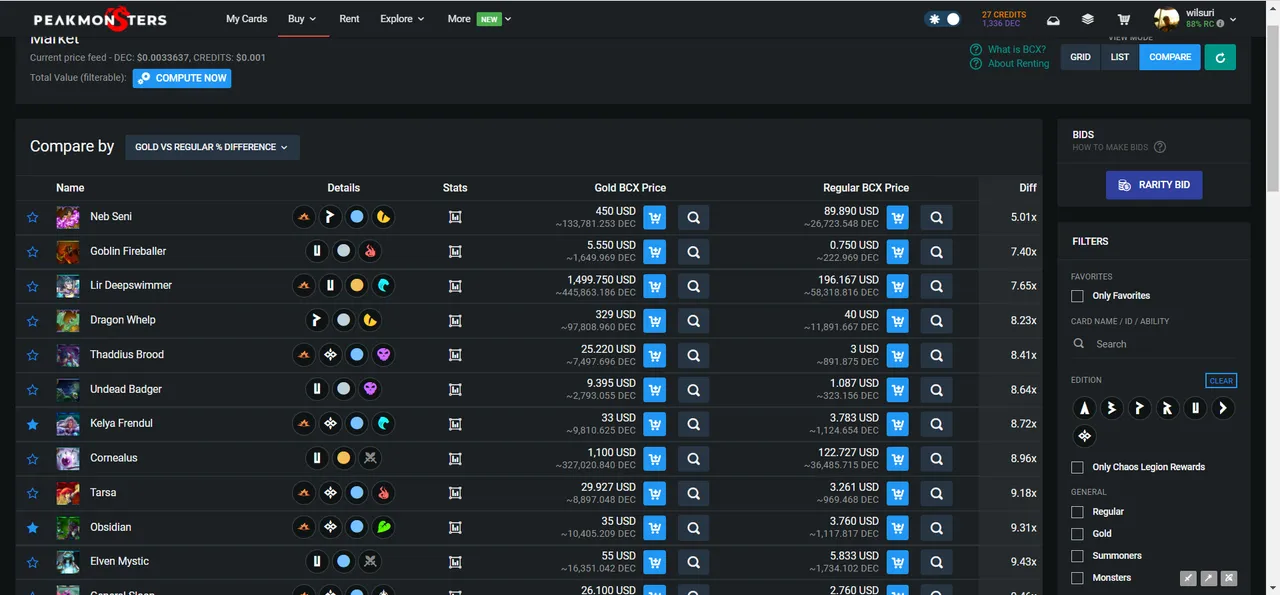Viewport: 1280px width, 595px height.
Task: Open My Cards in top navigation
Action: pos(246,19)
